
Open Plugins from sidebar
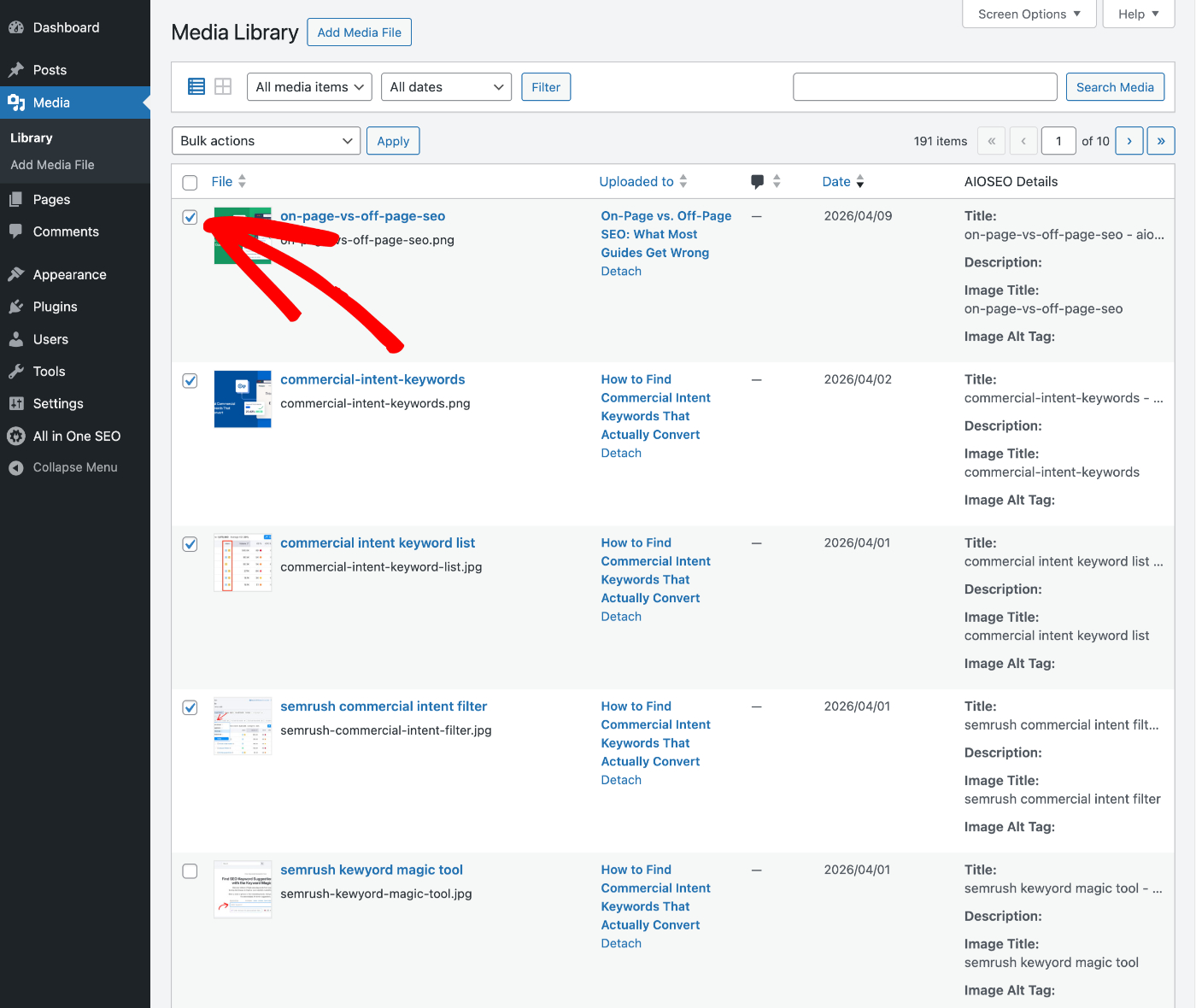tap(56, 307)
